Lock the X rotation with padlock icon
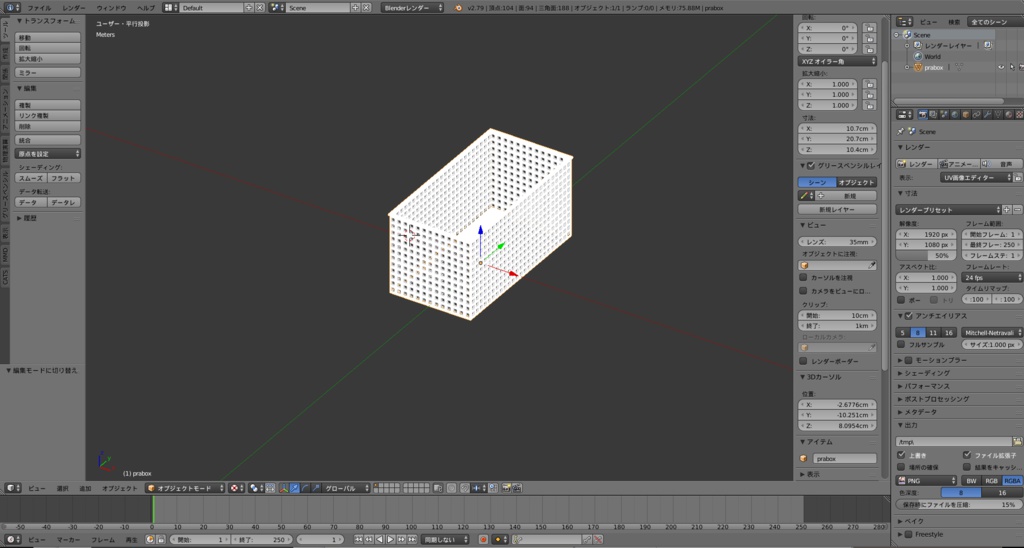The height and width of the screenshot is (548, 1024). [x=870, y=27]
